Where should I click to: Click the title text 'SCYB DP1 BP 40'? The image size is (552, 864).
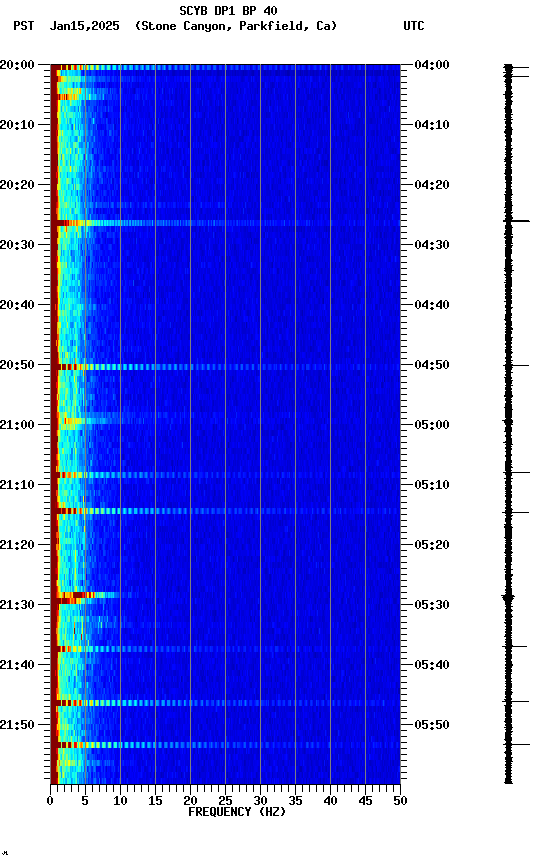coord(228,10)
